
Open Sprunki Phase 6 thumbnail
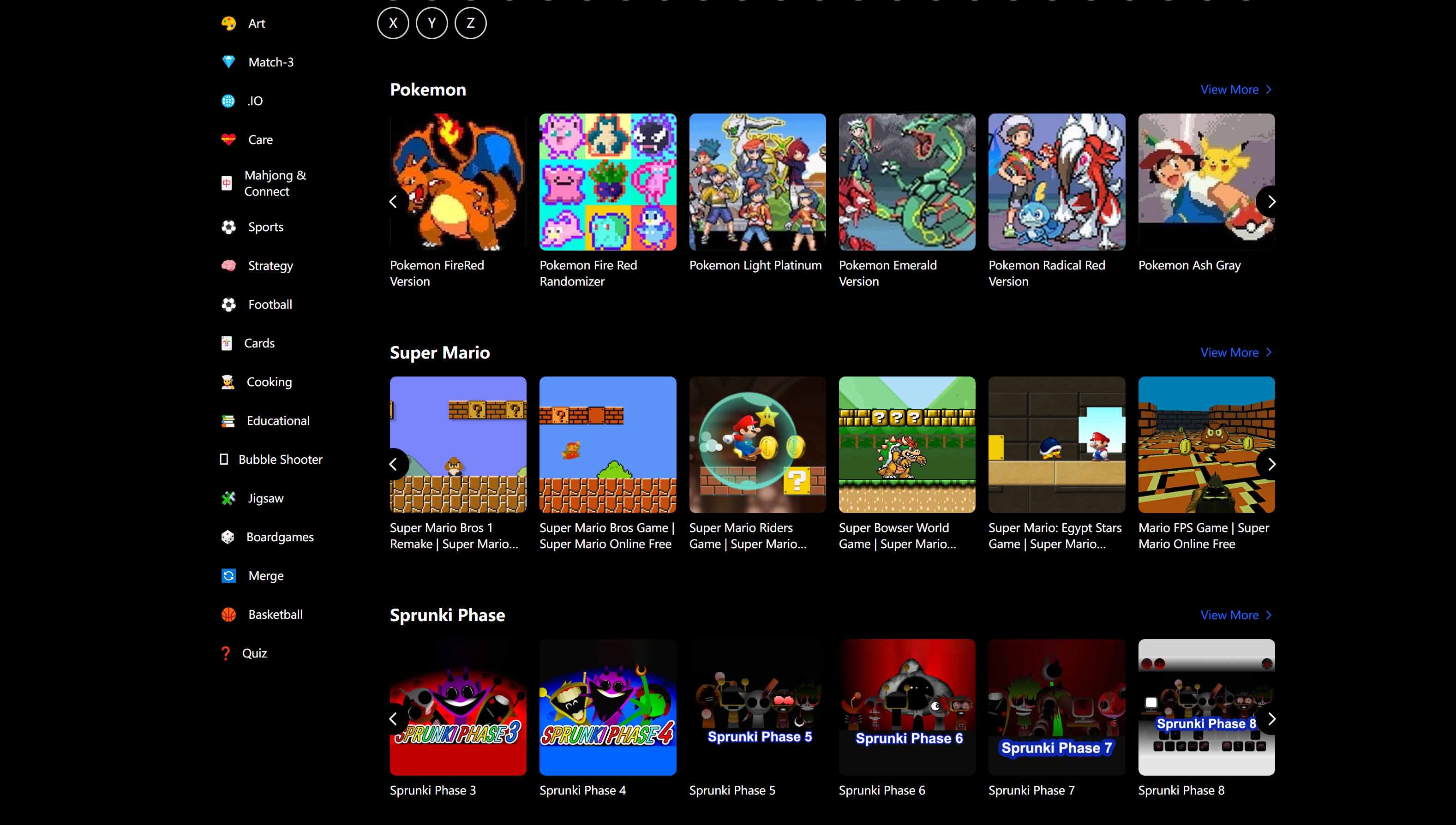tap(907, 708)
